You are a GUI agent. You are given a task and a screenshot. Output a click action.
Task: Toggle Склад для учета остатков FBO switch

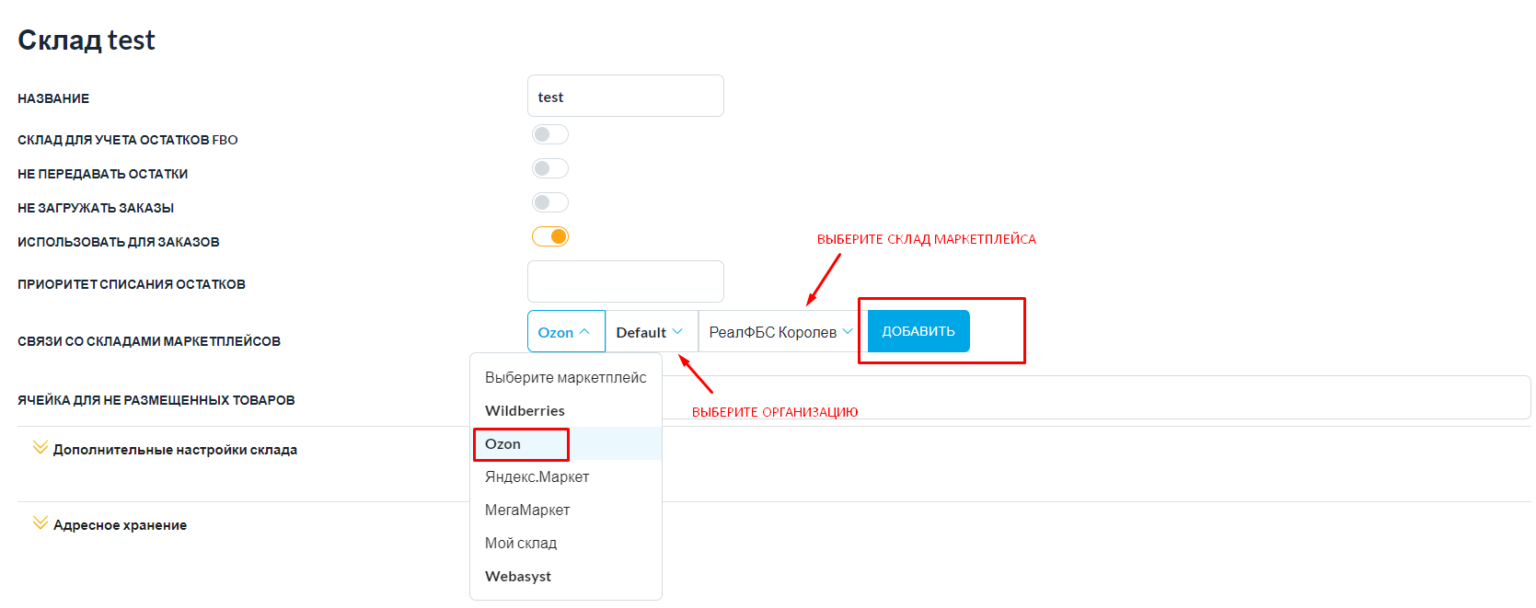(550, 135)
